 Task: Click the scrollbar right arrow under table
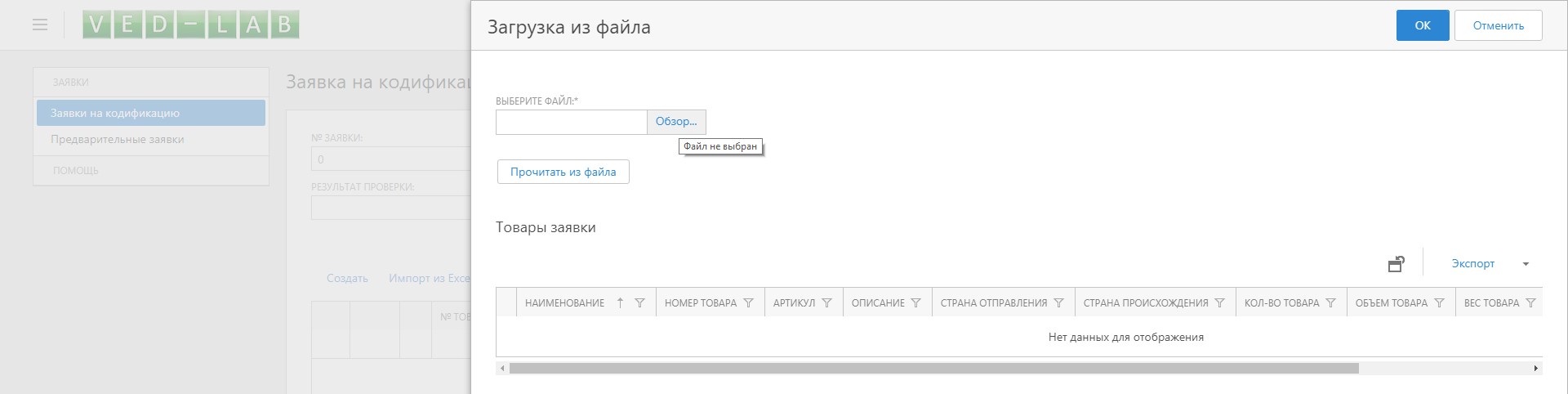pos(1536,369)
